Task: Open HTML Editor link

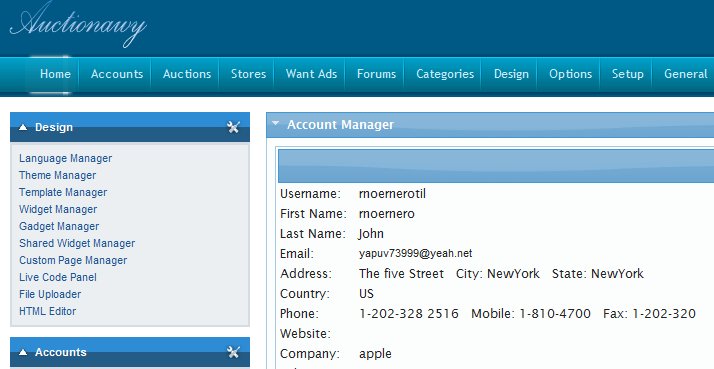Action: click(47, 311)
